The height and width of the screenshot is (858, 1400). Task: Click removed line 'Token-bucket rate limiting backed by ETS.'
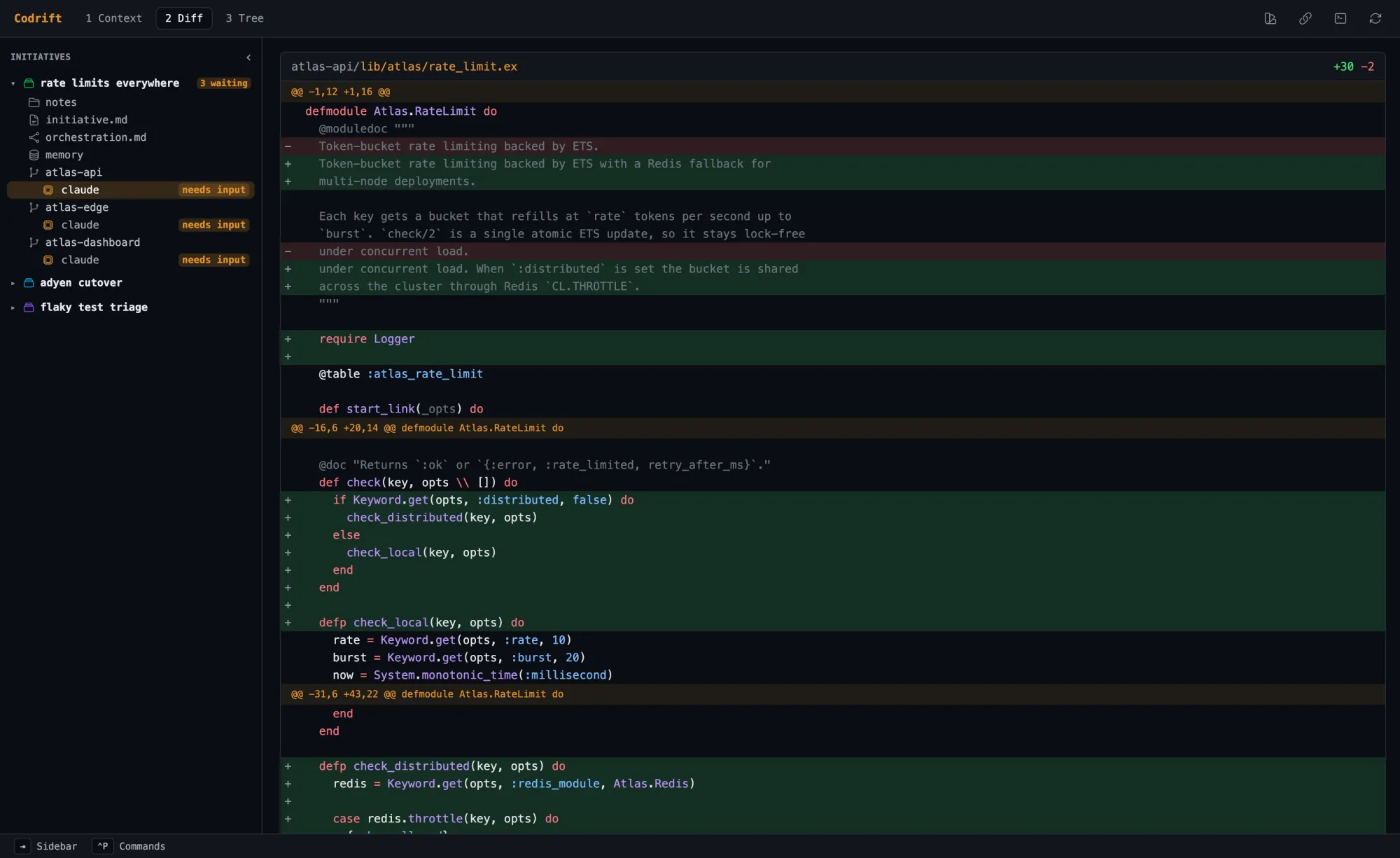(x=833, y=146)
